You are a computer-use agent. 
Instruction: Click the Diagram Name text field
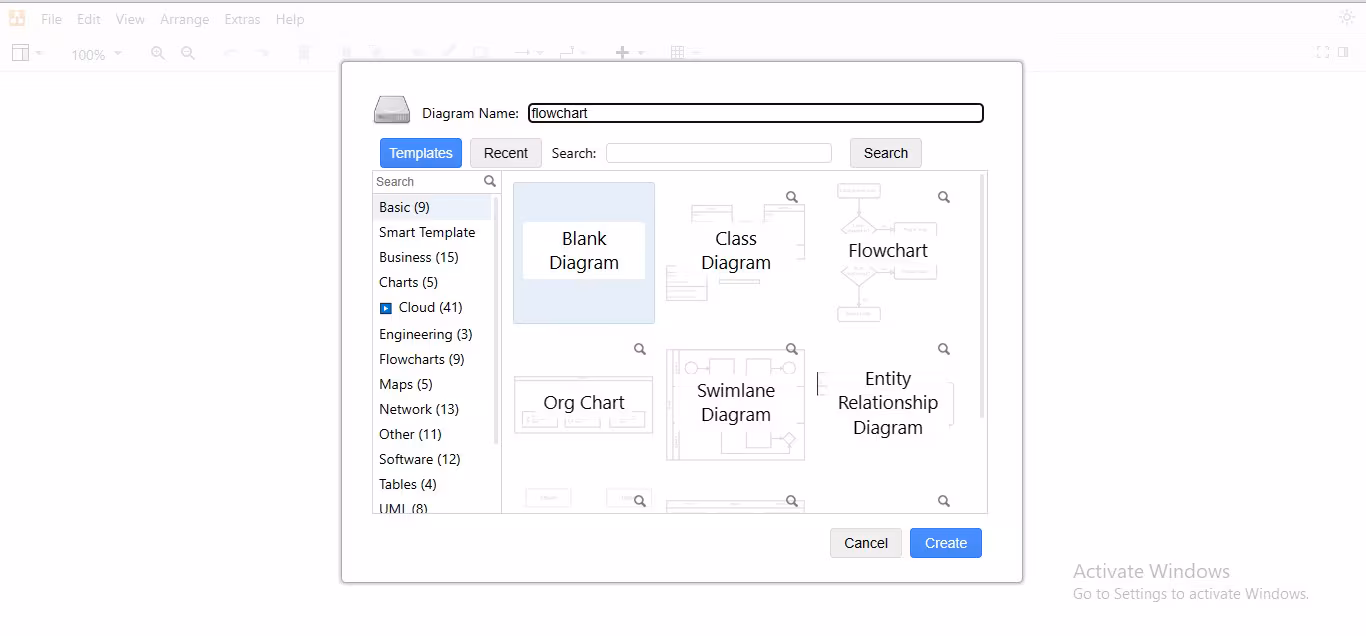[x=756, y=113]
